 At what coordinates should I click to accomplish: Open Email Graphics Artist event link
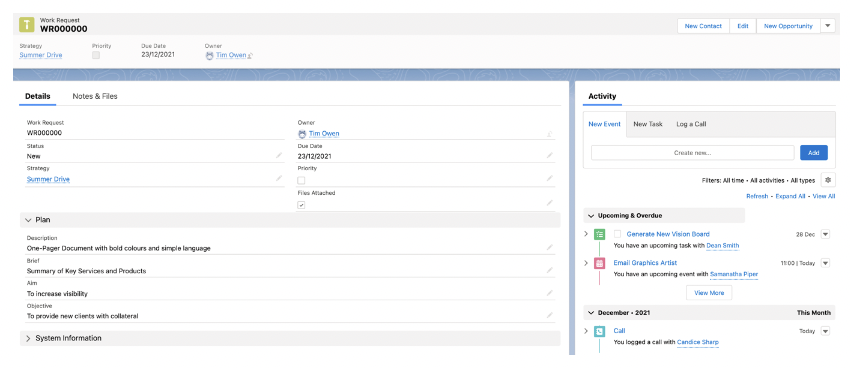pos(645,263)
